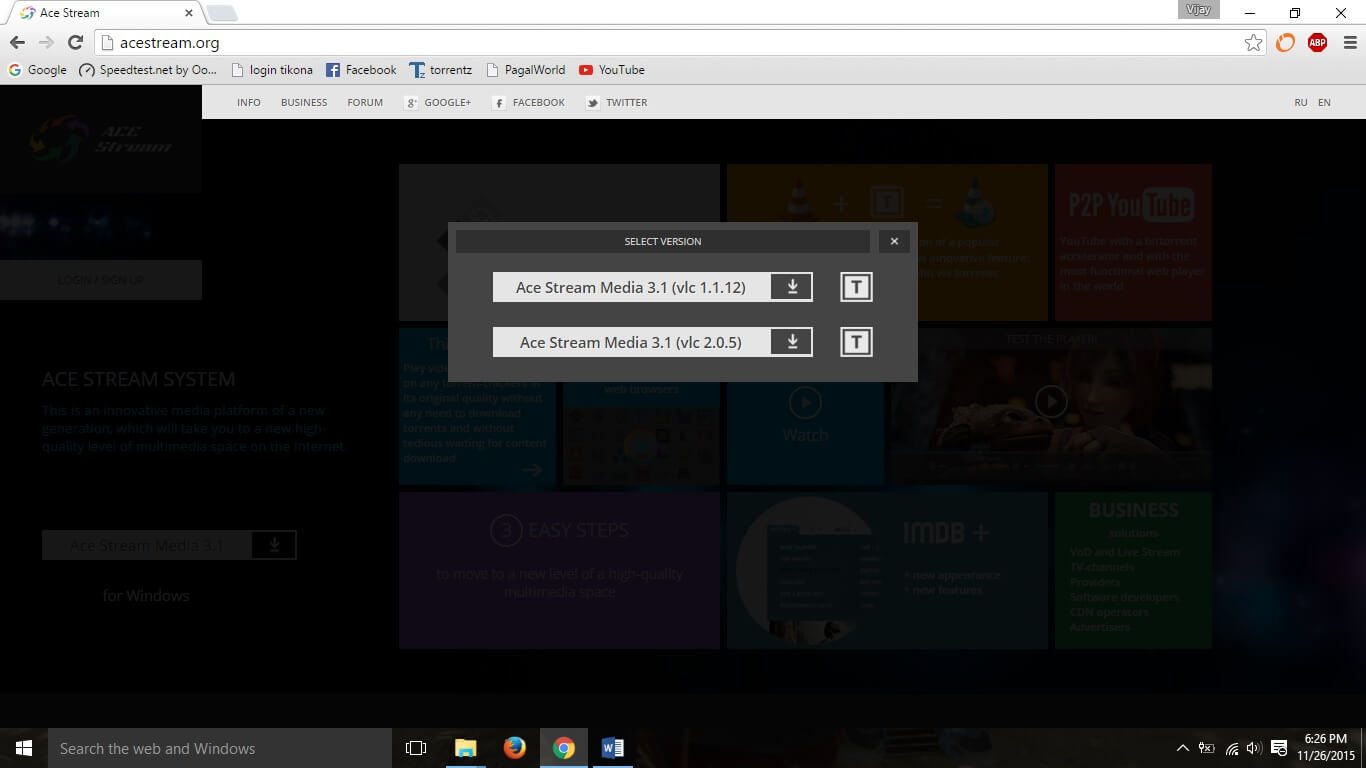The image size is (1366, 768).
Task: Open the YouTube bookmark
Action: coord(612,70)
